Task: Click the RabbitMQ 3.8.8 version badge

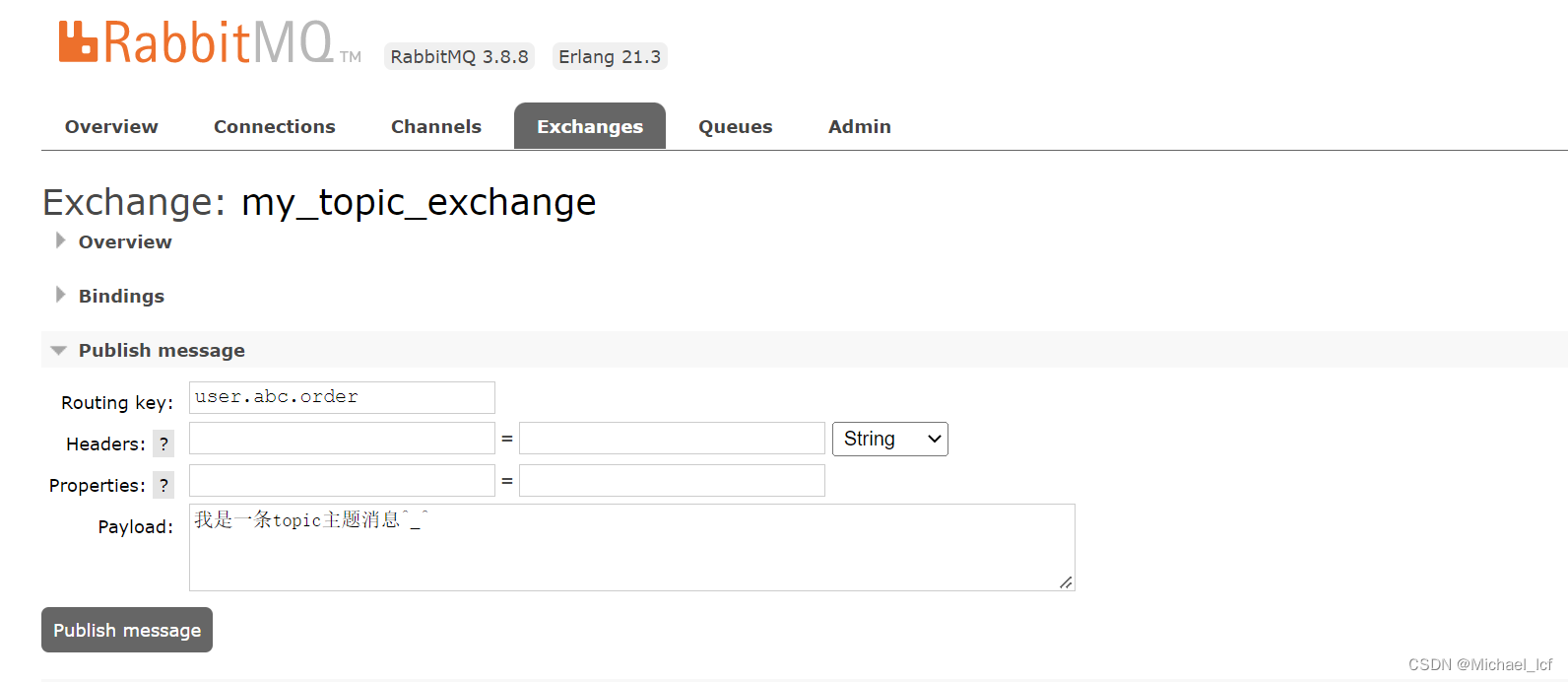Action: click(x=459, y=56)
